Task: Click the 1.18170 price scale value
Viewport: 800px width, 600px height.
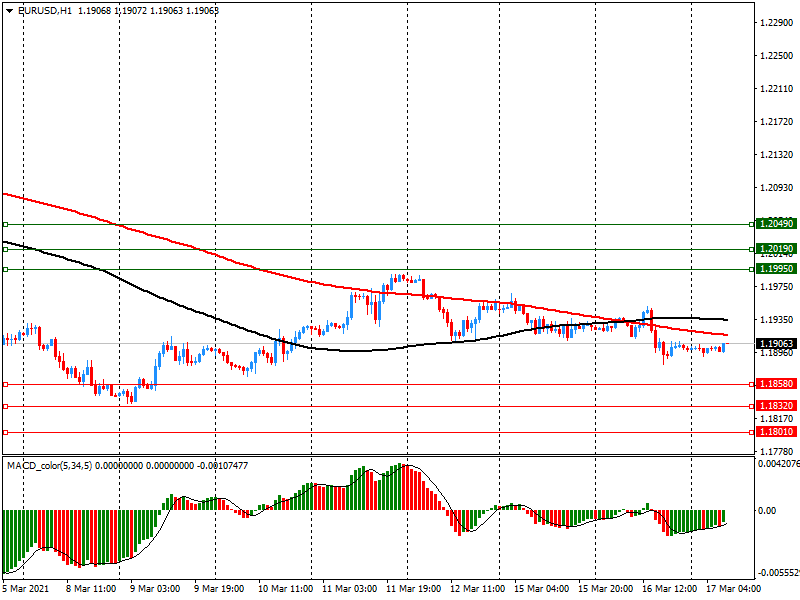Action: click(x=777, y=419)
